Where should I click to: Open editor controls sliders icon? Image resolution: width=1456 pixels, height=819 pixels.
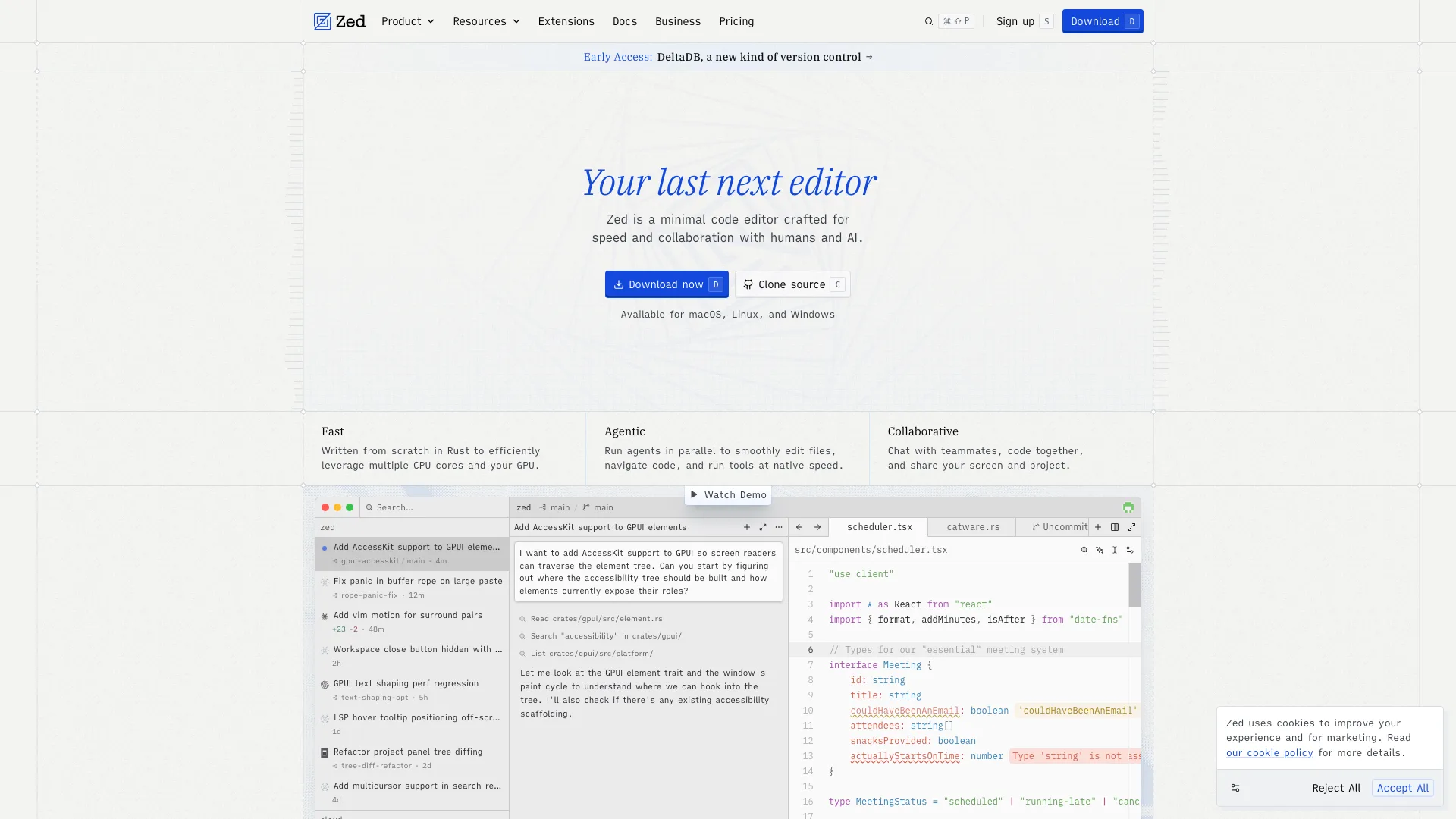[1130, 550]
